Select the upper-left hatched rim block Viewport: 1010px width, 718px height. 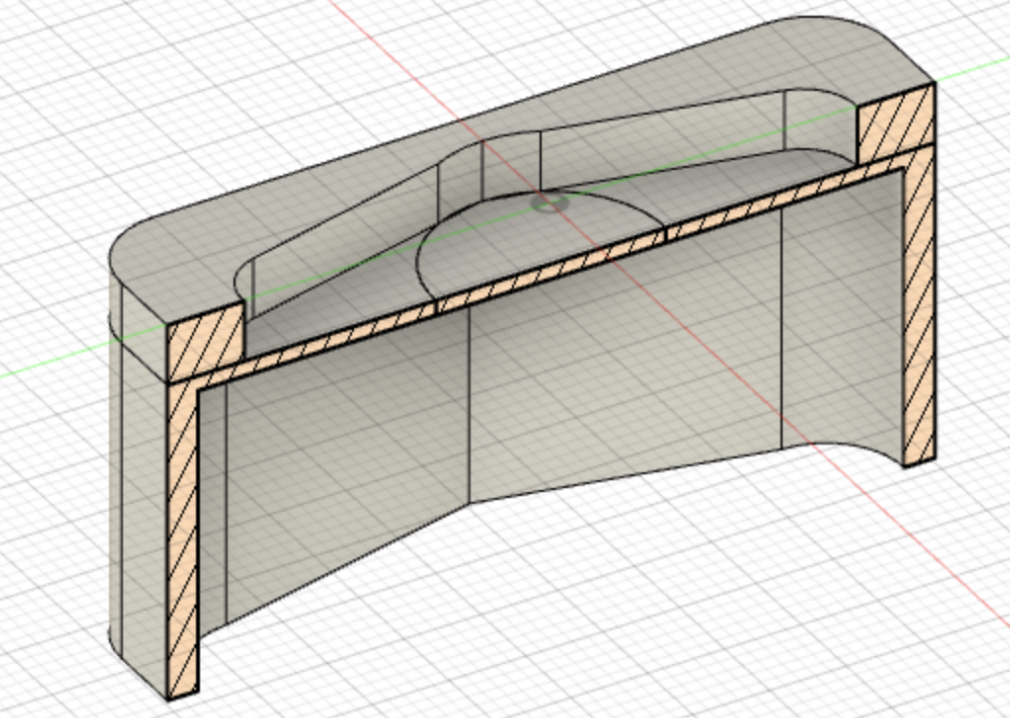[x=205, y=343]
